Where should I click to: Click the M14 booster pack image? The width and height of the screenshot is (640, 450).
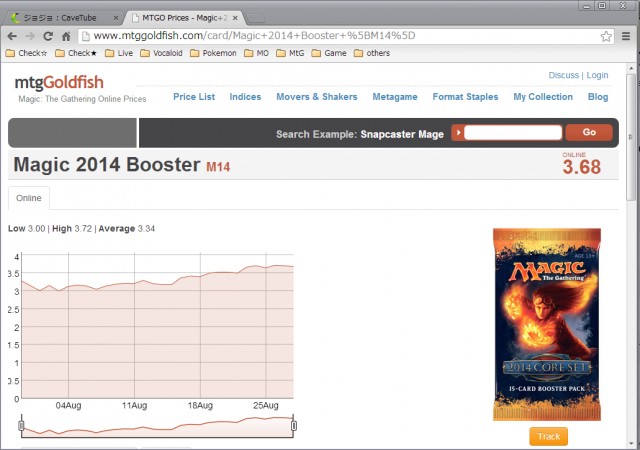tap(547, 325)
